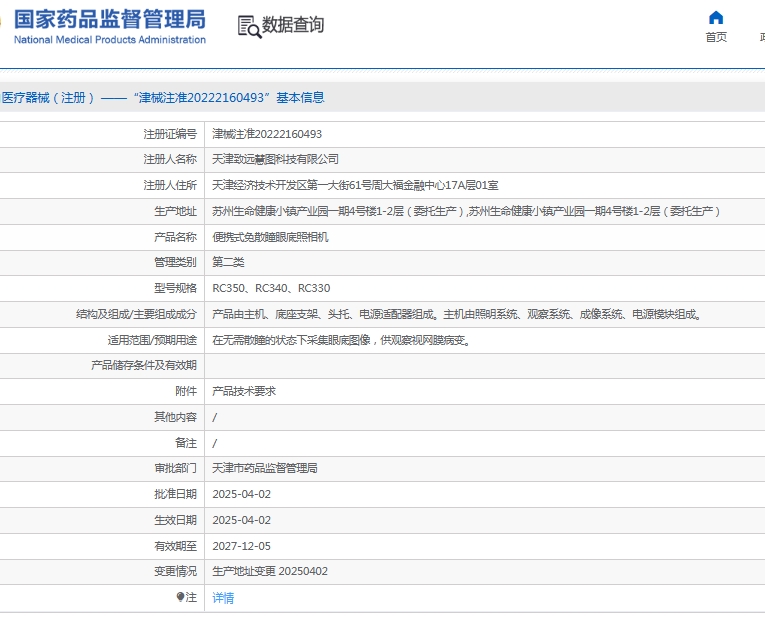Select intended use text 在无需散瞳的状态下采集眼底图像

(x=342, y=340)
